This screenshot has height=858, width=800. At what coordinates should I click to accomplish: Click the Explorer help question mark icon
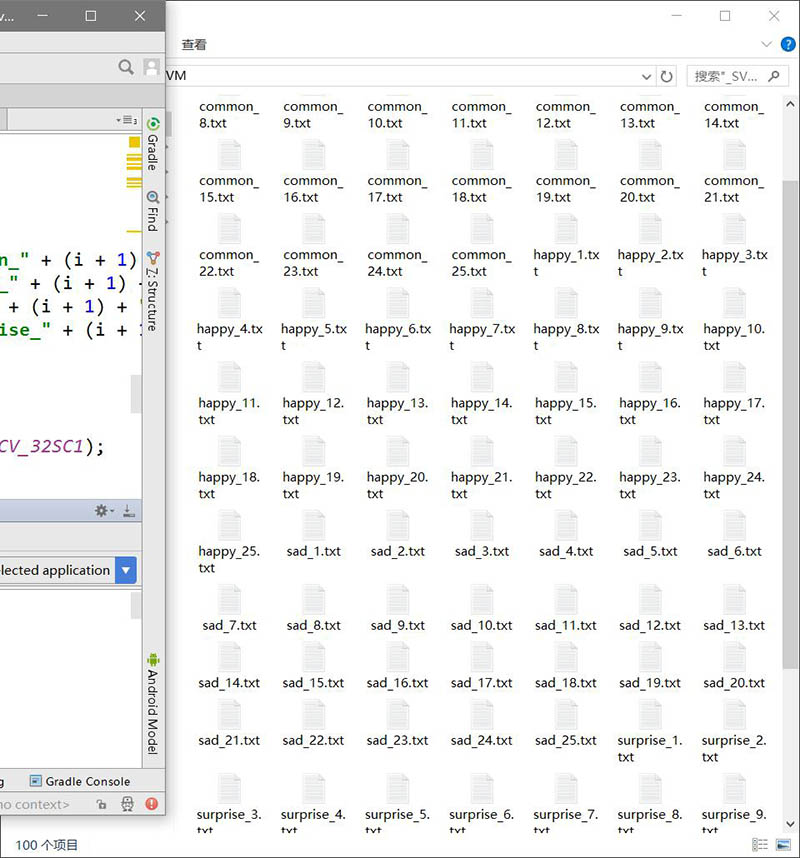(x=787, y=44)
